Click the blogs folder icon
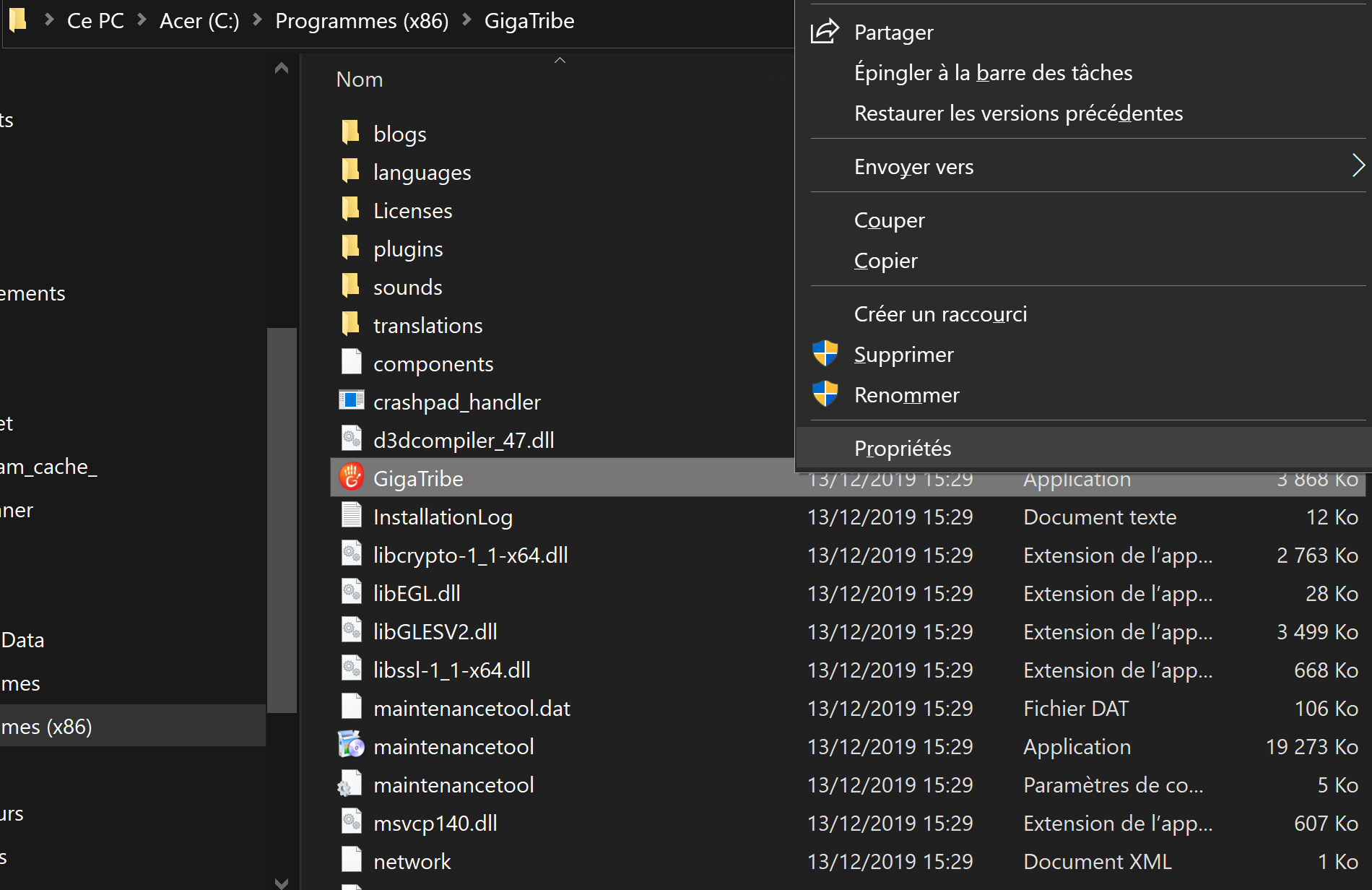Viewport: 1372px width, 890px height. coord(350,132)
